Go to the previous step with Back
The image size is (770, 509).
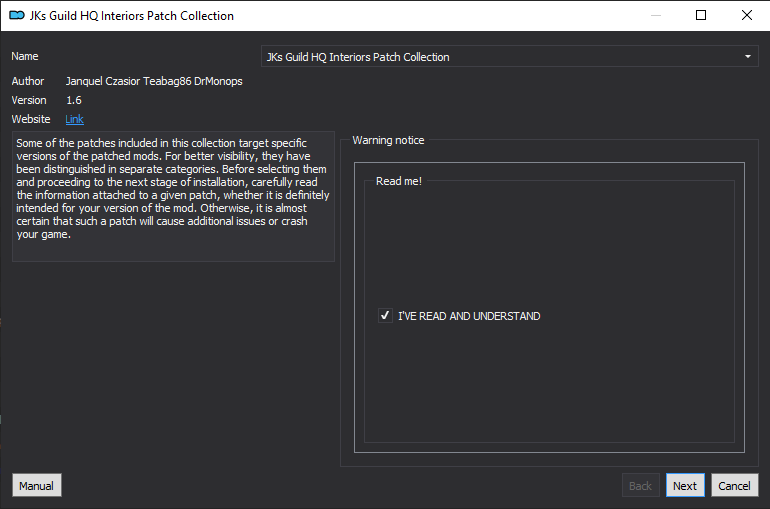coord(640,485)
